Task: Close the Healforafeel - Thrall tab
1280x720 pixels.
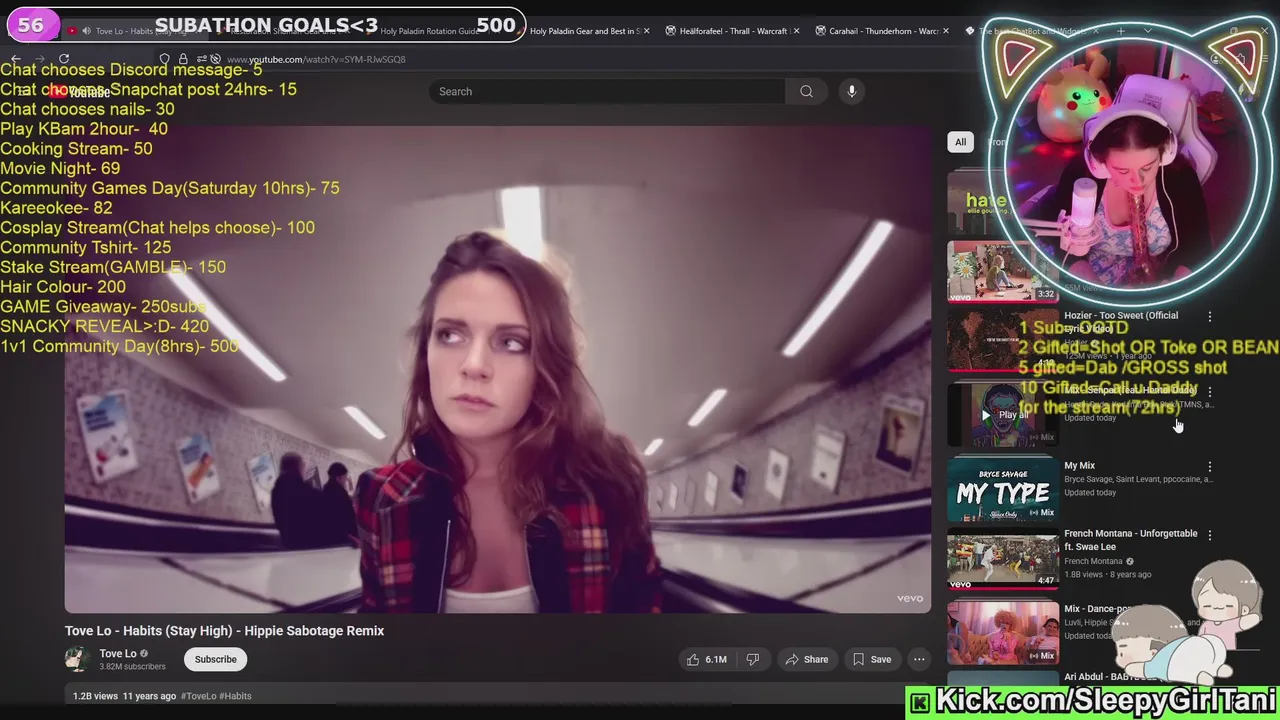Action: coord(796,31)
